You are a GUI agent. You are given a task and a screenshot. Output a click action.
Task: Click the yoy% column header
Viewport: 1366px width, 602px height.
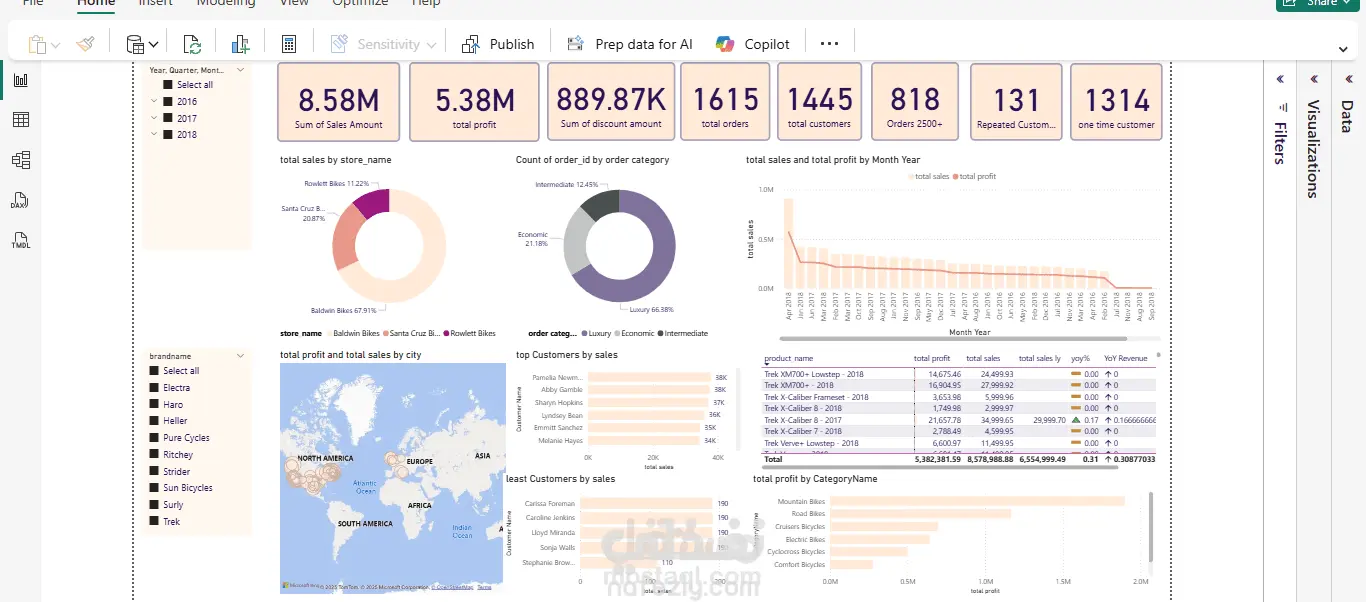(x=1080, y=358)
